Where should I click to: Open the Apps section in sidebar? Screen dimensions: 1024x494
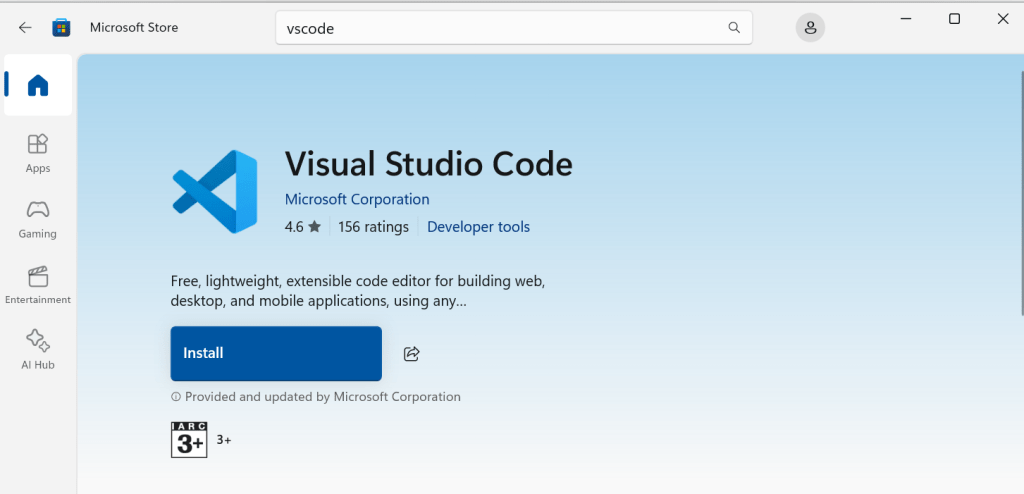pyautogui.click(x=38, y=153)
